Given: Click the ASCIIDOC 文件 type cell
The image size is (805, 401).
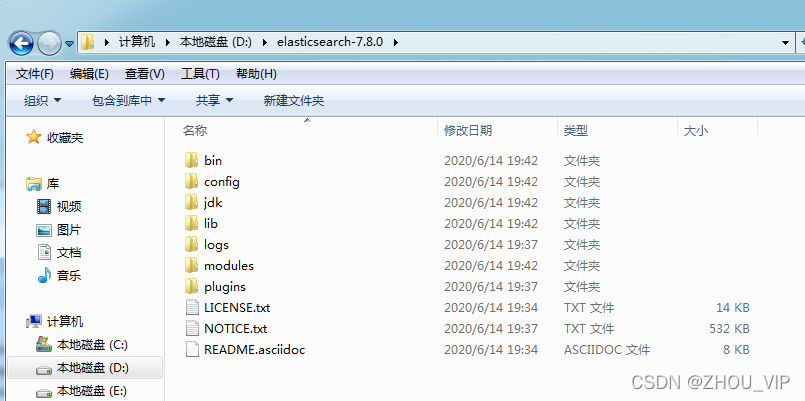Looking at the screenshot, I should click(607, 350).
